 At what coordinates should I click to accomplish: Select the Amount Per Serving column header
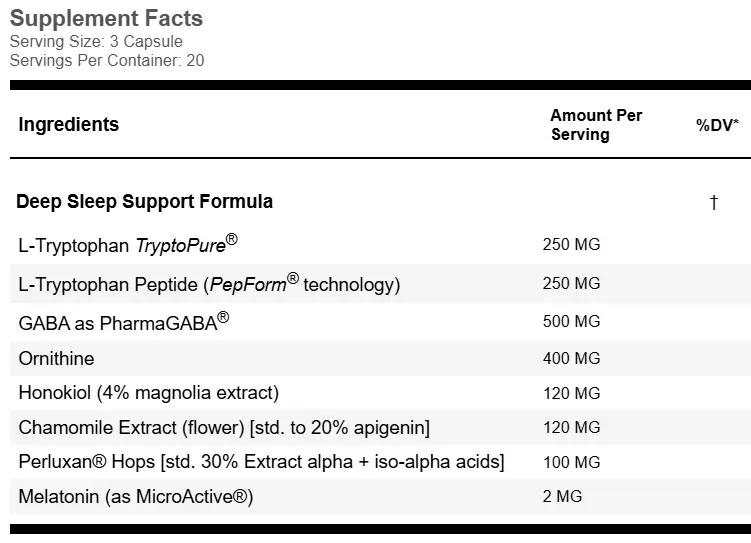tap(595, 125)
